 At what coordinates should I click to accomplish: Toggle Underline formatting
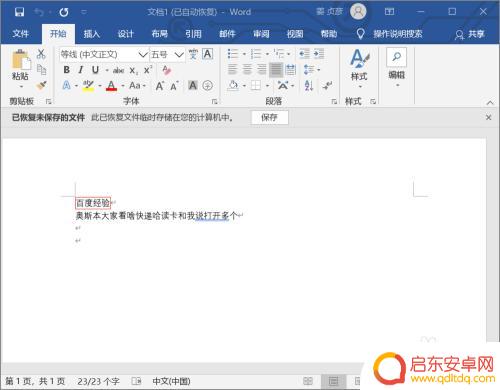95,70
